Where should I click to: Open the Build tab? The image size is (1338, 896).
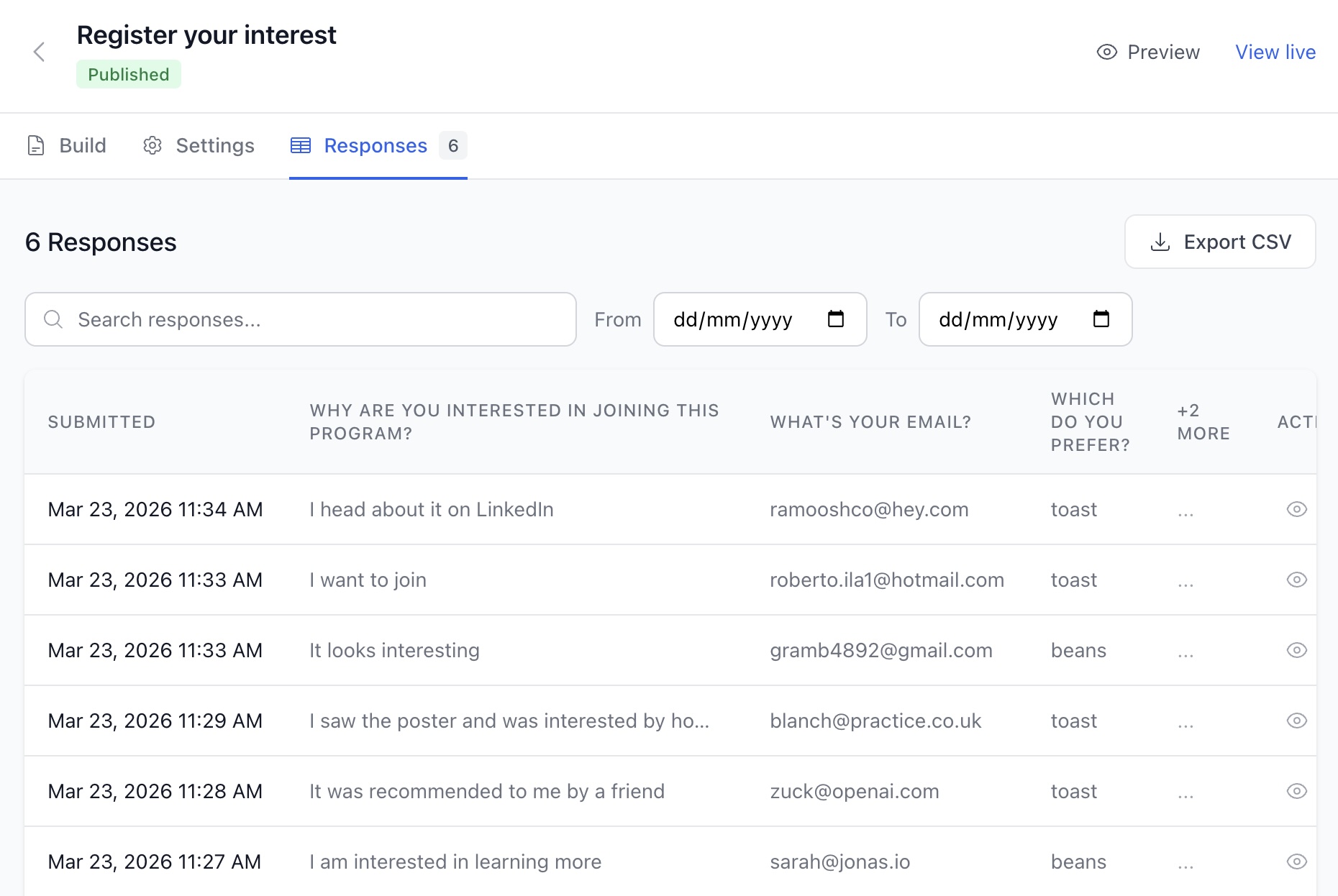click(x=83, y=145)
